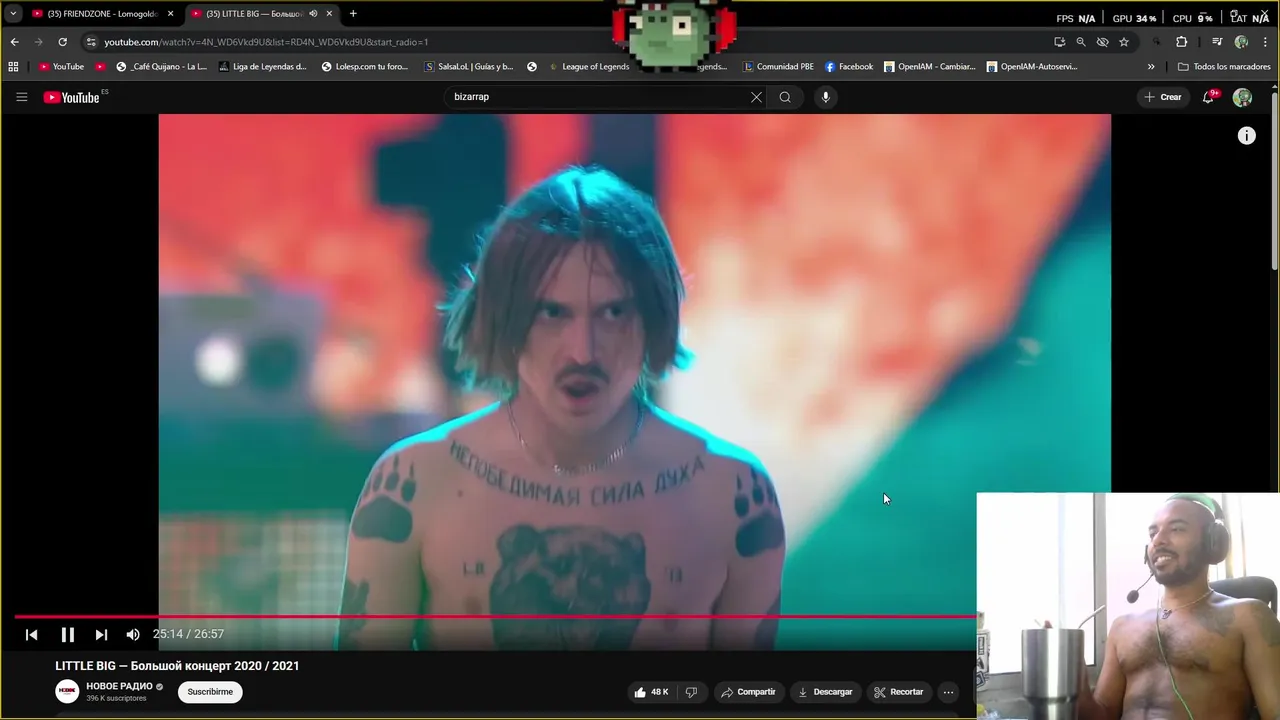The height and width of the screenshot is (720, 1280).
Task: Expand hidden bookmarks chevron
Action: click(x=1151, y=67)
